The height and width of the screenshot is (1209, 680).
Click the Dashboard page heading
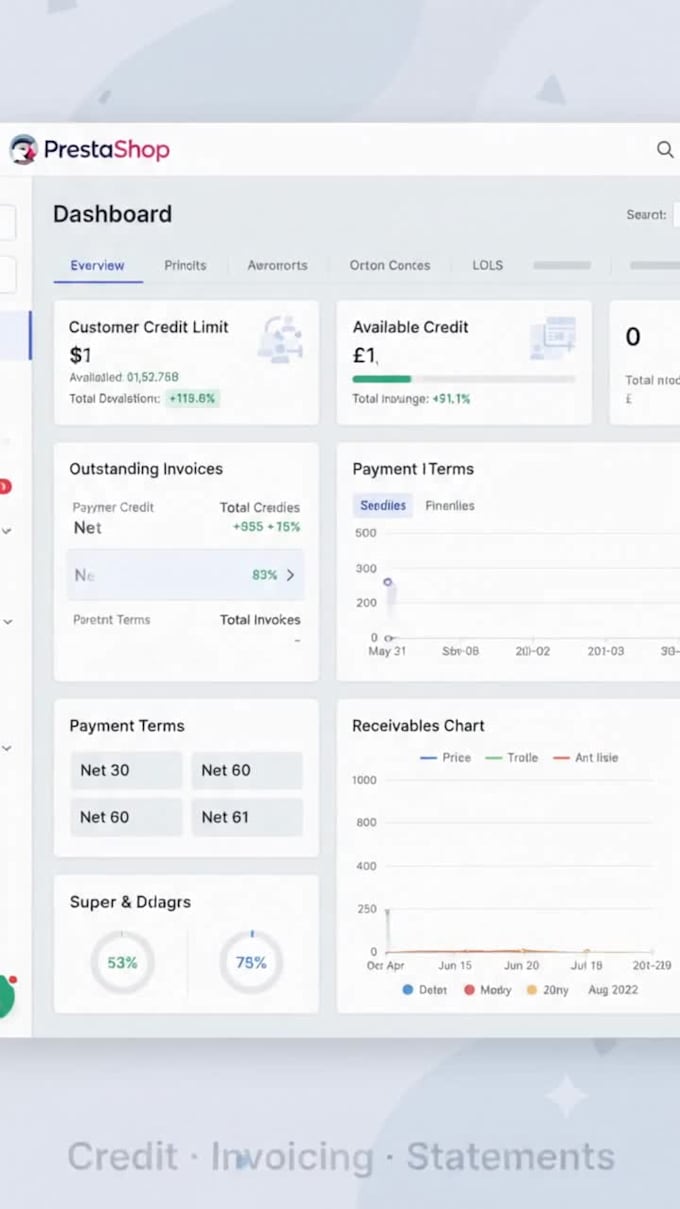tap(112, 214)
